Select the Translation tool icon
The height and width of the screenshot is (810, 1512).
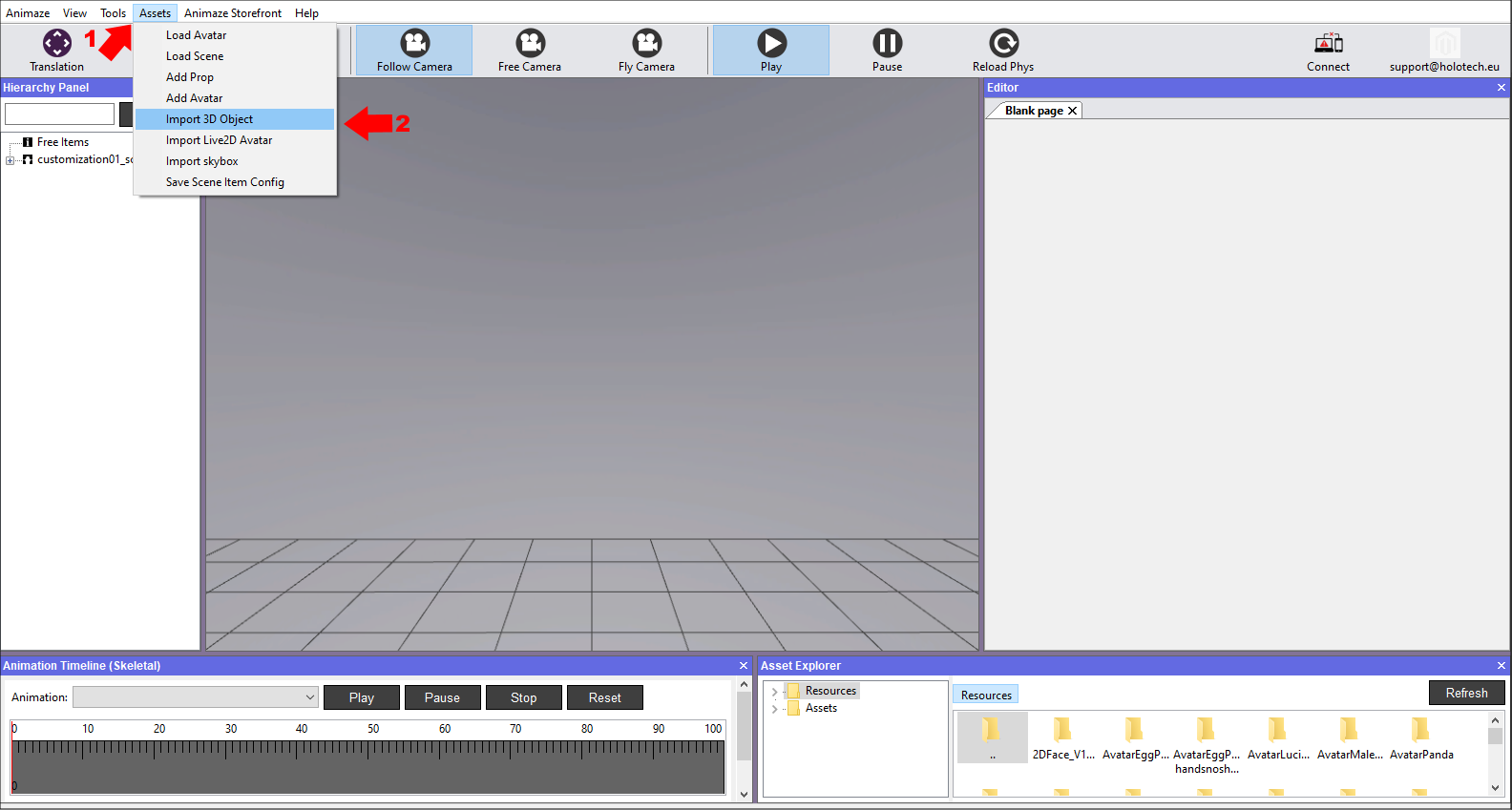tap(56, 44)
